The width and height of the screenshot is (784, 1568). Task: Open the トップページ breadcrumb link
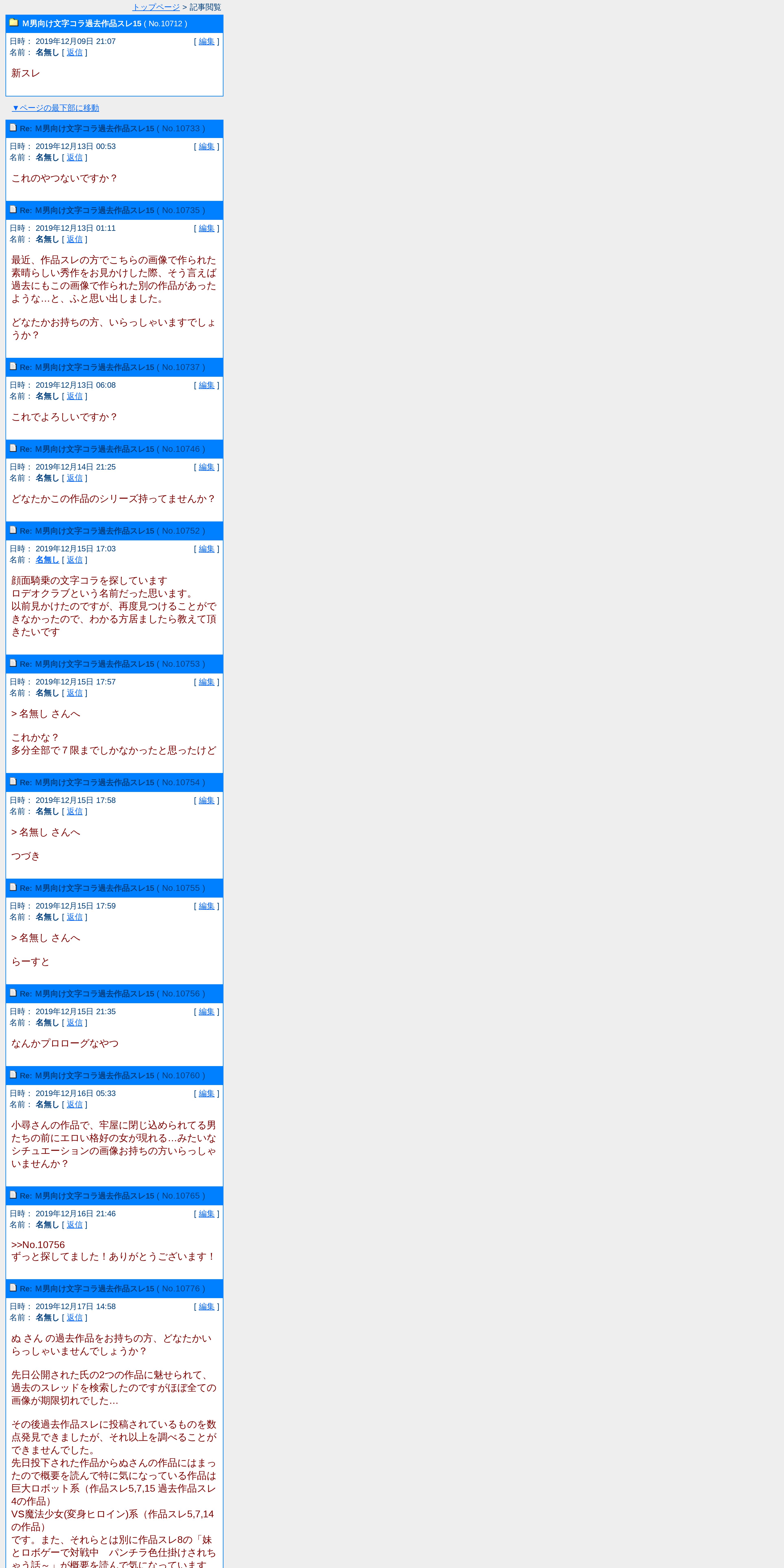(156, 7)
